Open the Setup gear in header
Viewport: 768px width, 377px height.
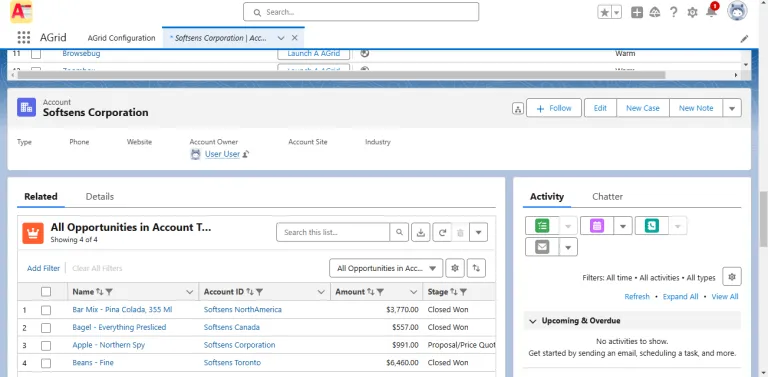pyautogui.click(x=692, y=13)
